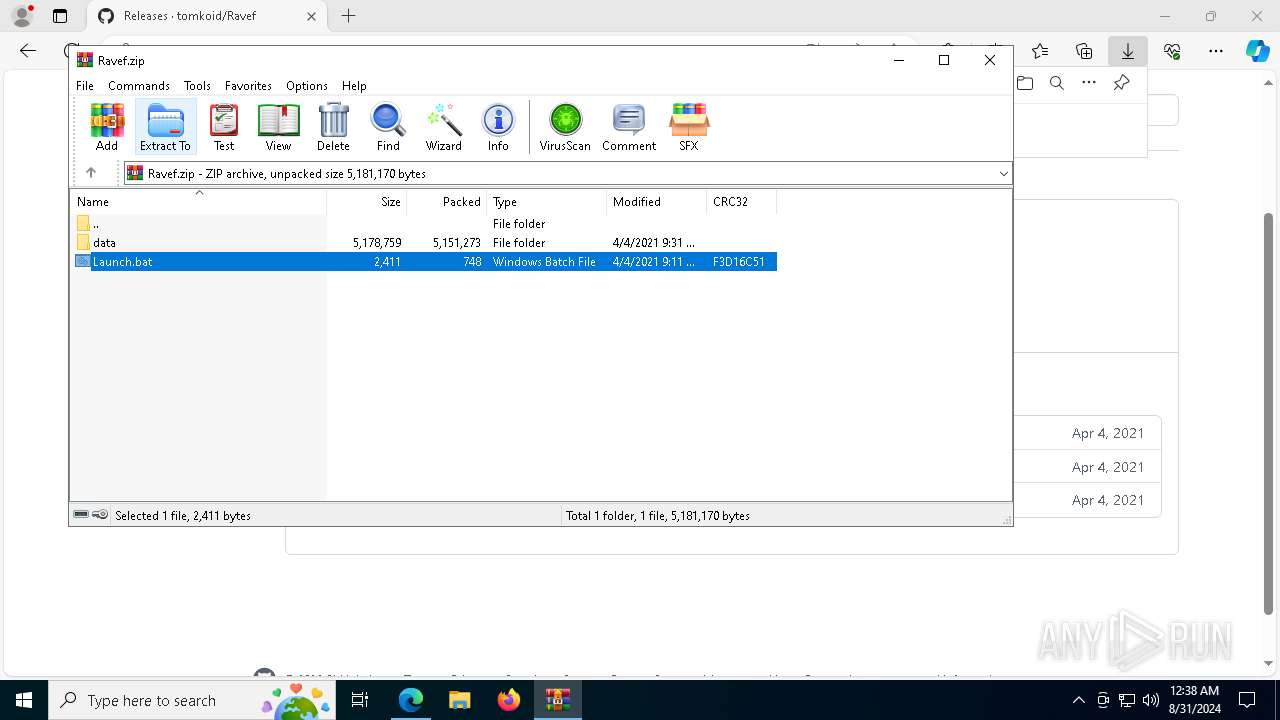The height and width of the screenshot is (720, 1280).
Task: Open the Options menu
Action: (x=306, y=86)
